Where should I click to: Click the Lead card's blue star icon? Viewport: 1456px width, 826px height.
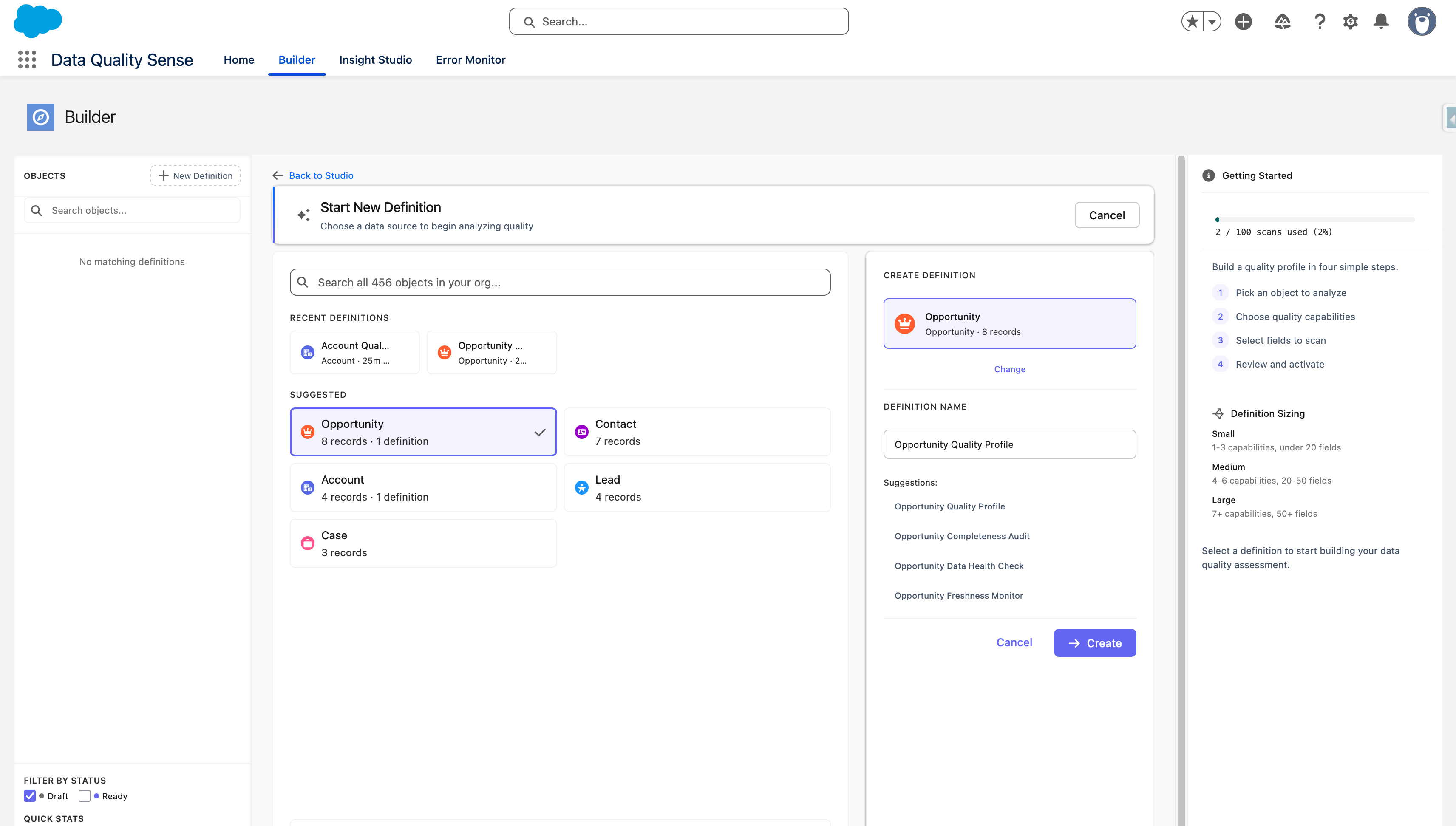point(582,488)
